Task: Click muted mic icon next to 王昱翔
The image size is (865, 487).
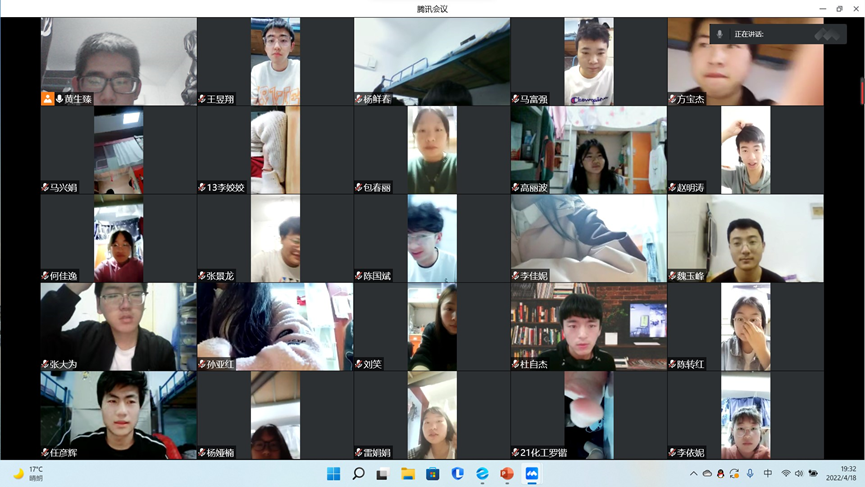Action: [x=202, y=100]
